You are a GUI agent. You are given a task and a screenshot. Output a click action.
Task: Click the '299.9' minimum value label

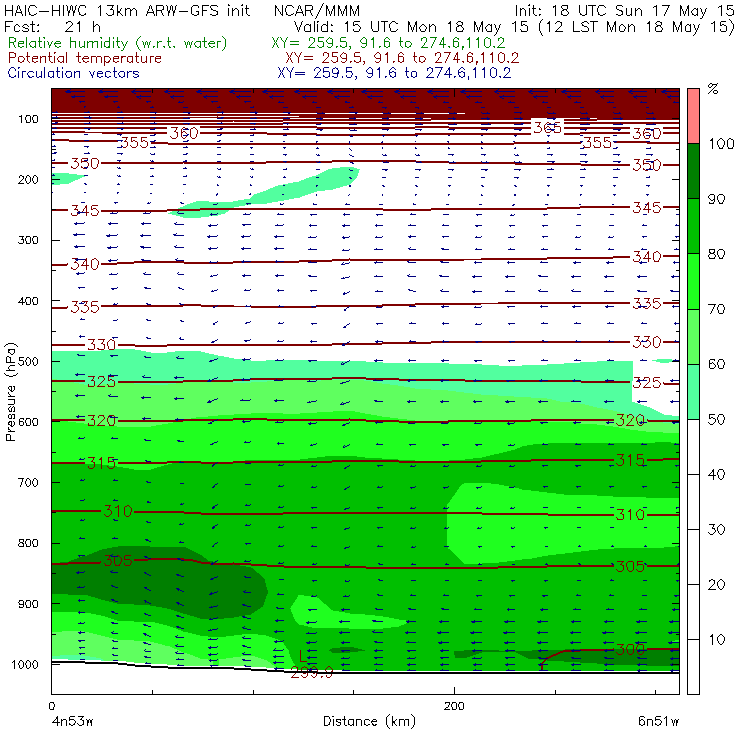[311, 673]
